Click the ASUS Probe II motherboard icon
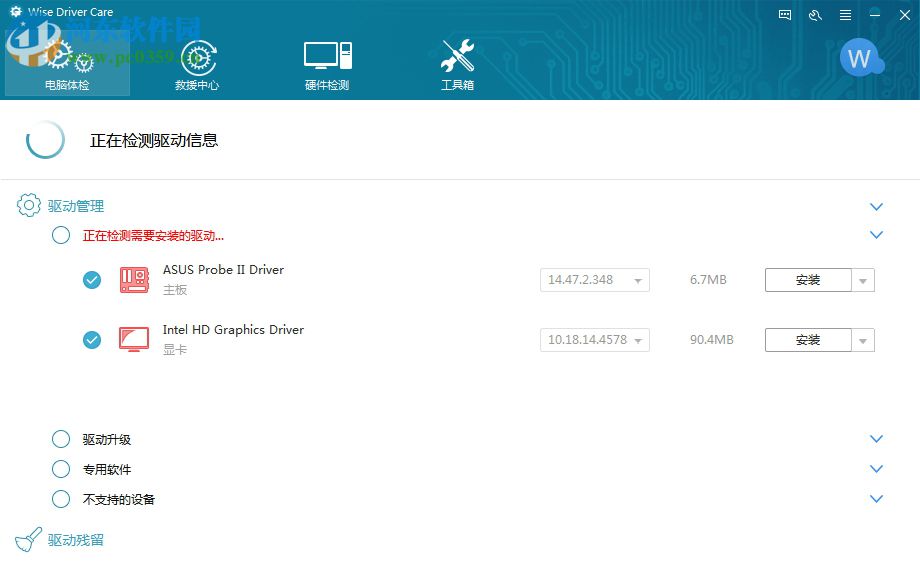 (x=133, y=280)
